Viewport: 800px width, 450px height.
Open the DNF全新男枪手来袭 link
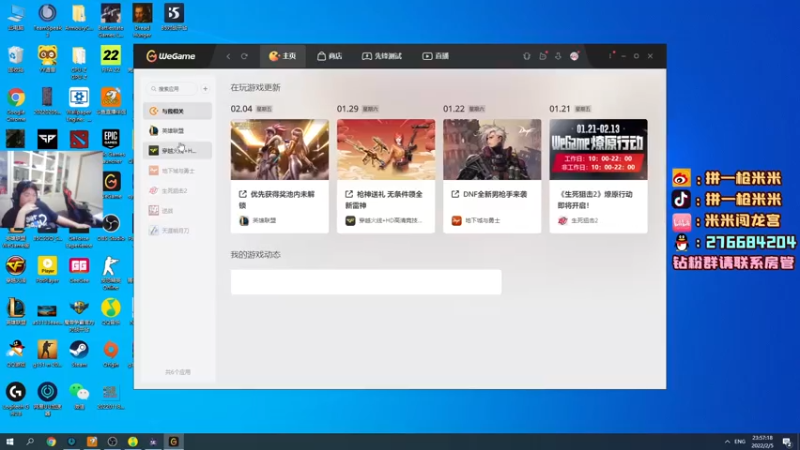pyautogui.click(x=489, y=194)
